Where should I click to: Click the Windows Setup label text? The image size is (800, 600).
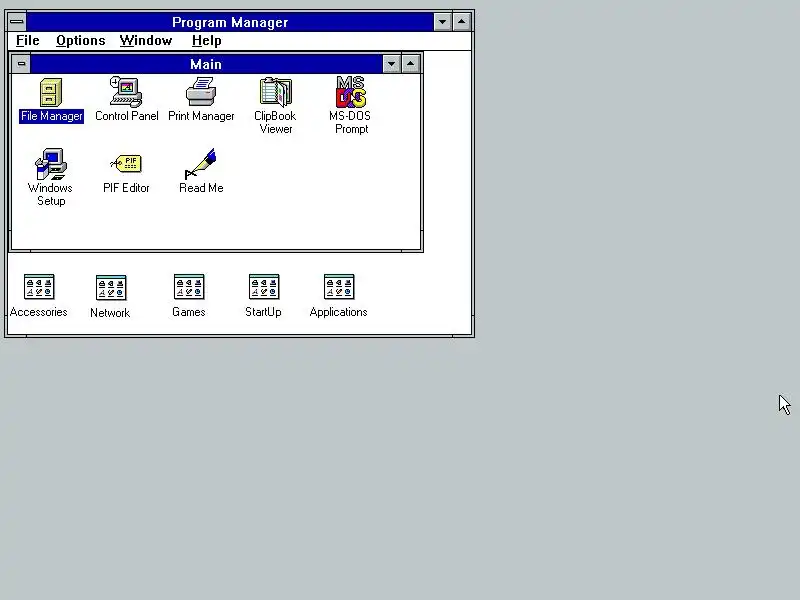click(x=51, y=194)
